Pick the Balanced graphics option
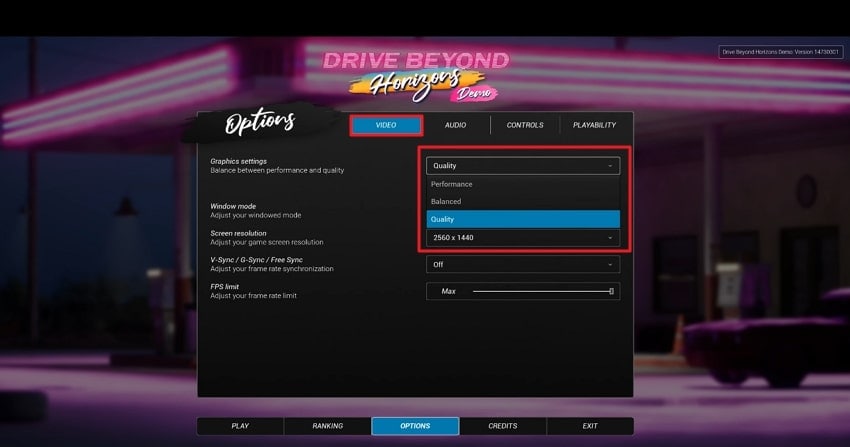Screen dimensions: 850x447 523,202
